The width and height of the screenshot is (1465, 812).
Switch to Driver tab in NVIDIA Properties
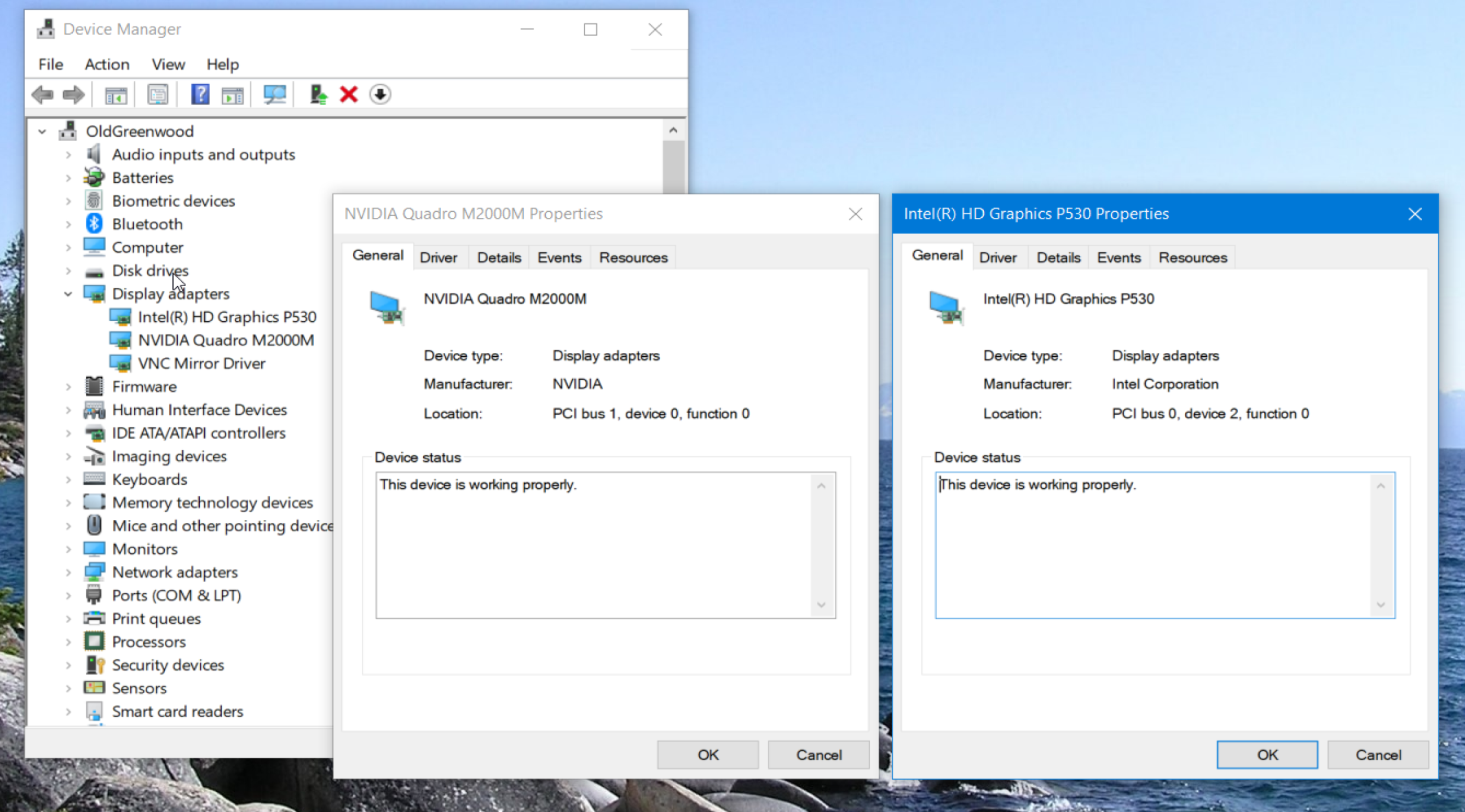439,257
